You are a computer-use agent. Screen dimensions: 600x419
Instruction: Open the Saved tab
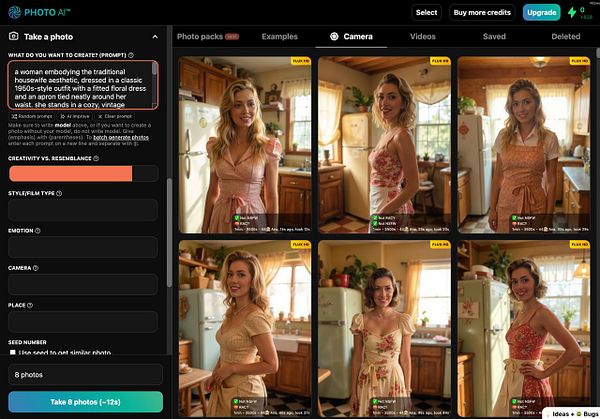click(x=494, y=37)
